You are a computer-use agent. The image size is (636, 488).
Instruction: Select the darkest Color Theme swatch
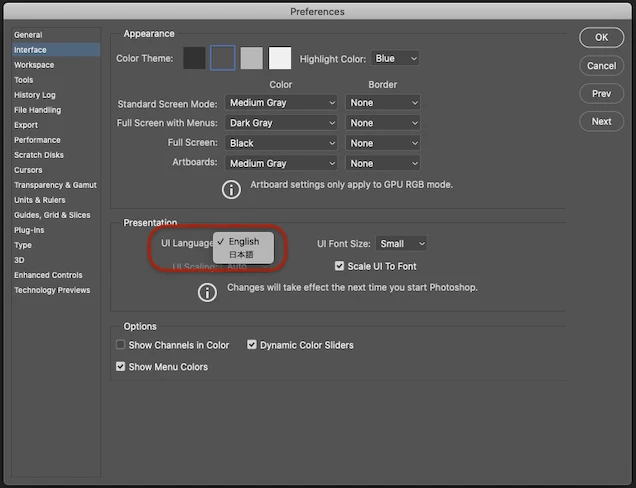(x=194, y=58)
